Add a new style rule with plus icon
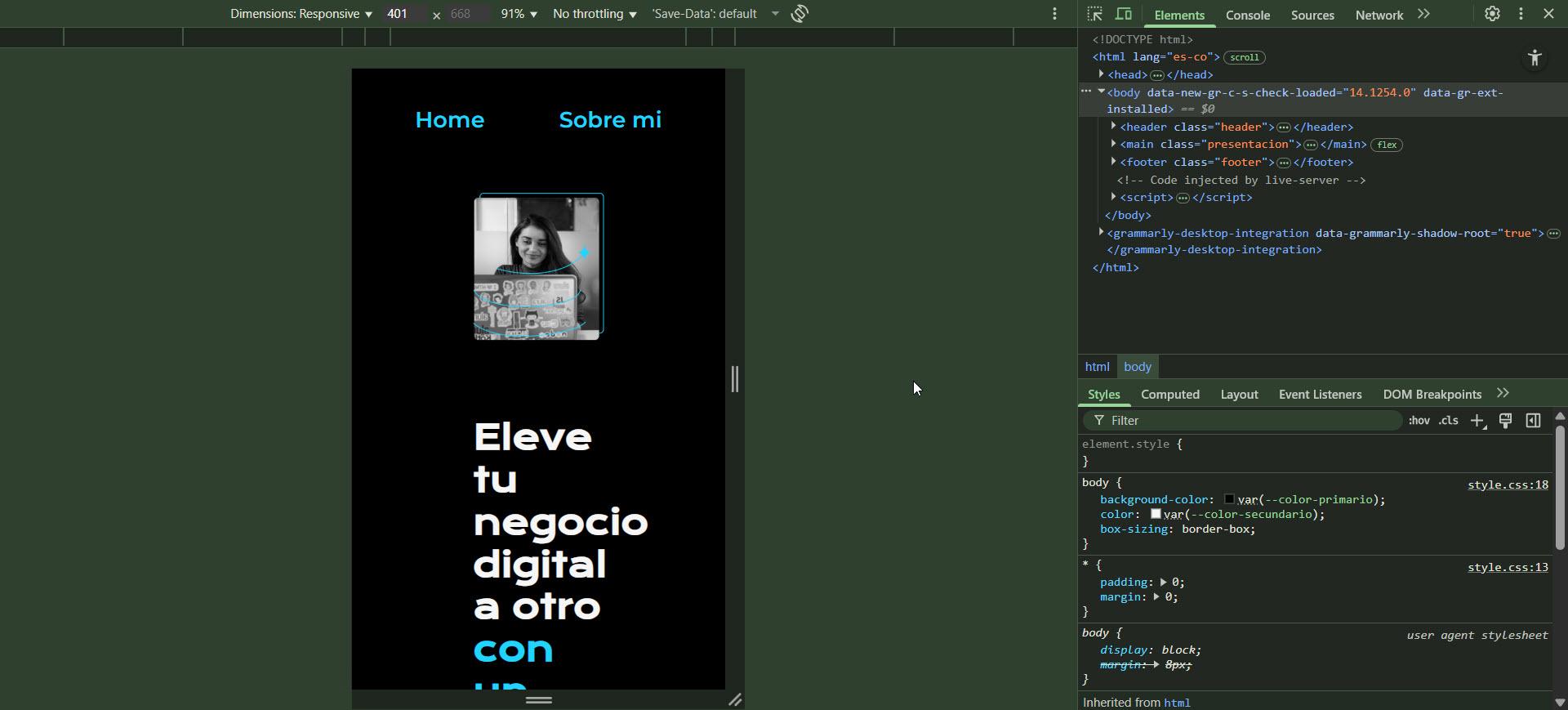This screenshot has height=710, width=1568. (1477, 420)
